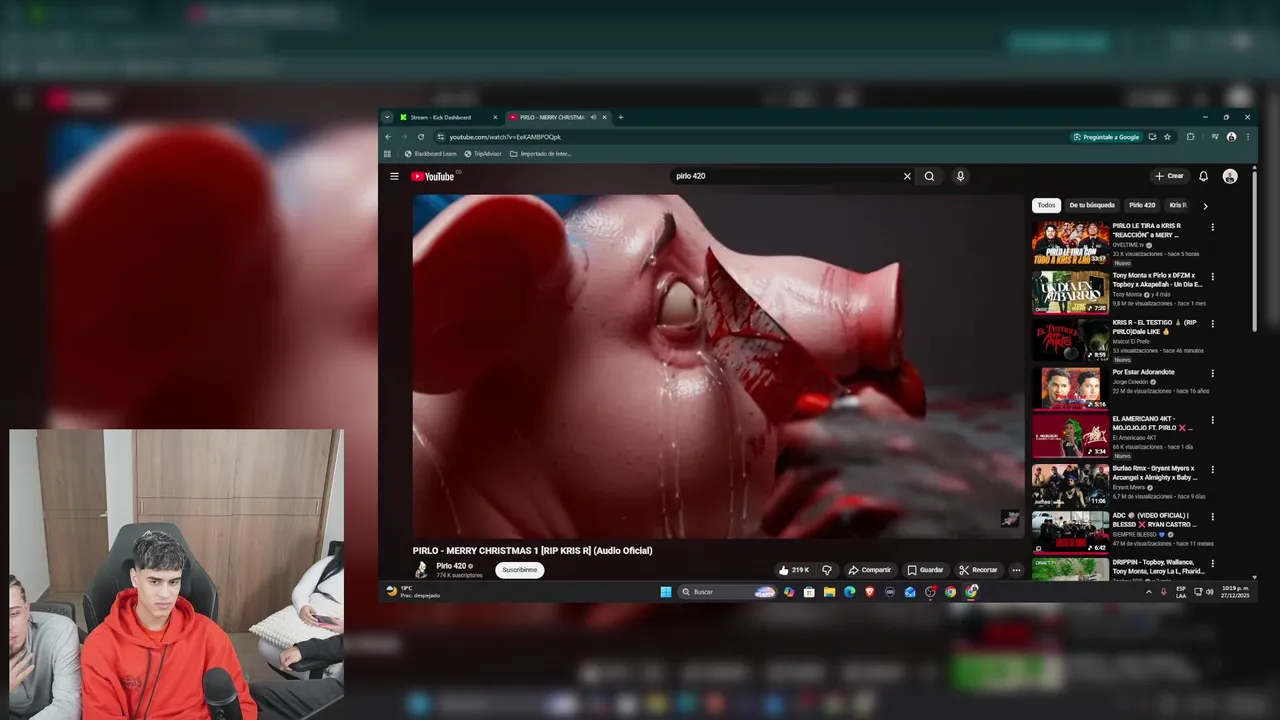Open weather widget showing 19°C

413,592
